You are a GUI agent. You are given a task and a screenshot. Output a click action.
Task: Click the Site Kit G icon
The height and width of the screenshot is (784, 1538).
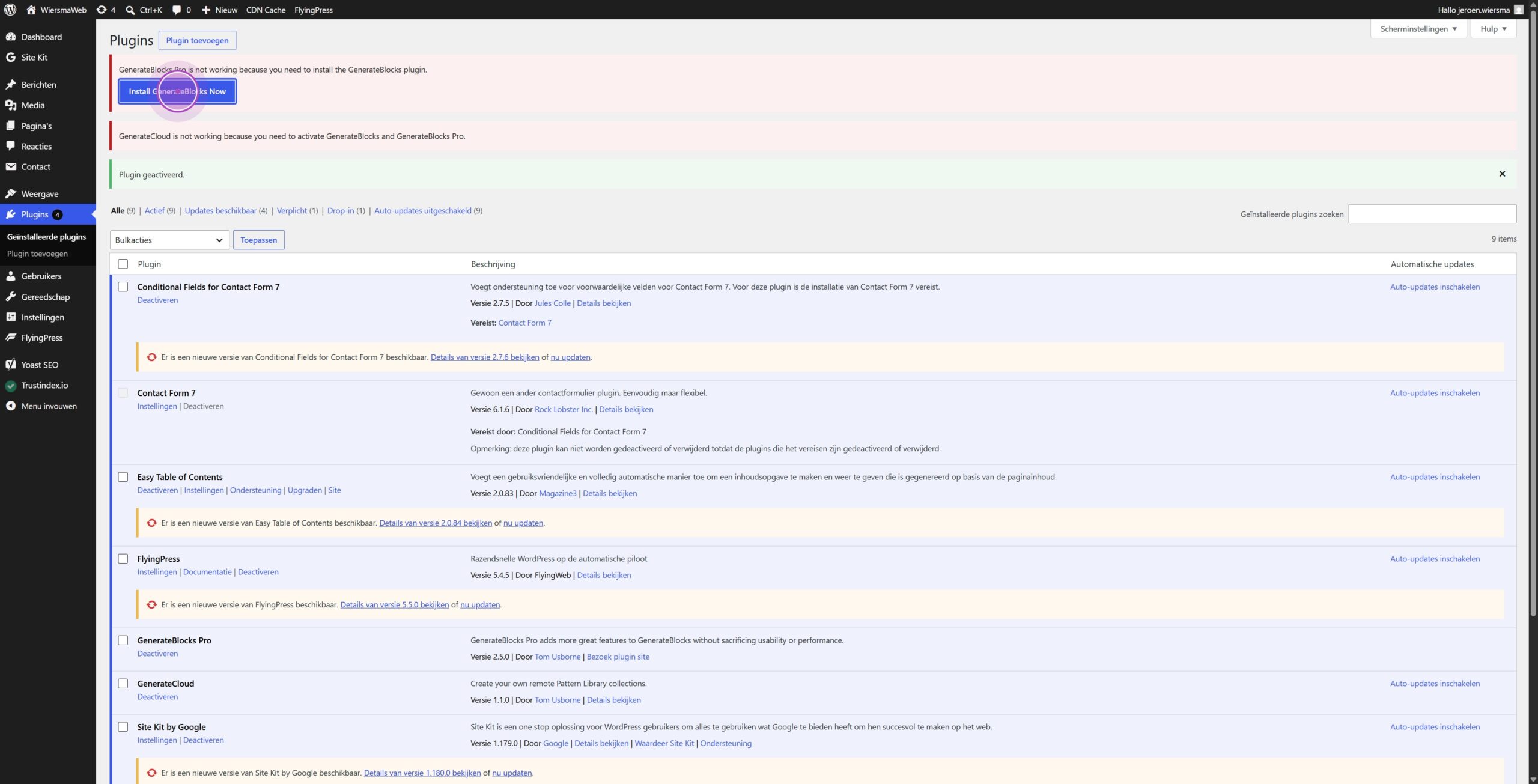11,57
